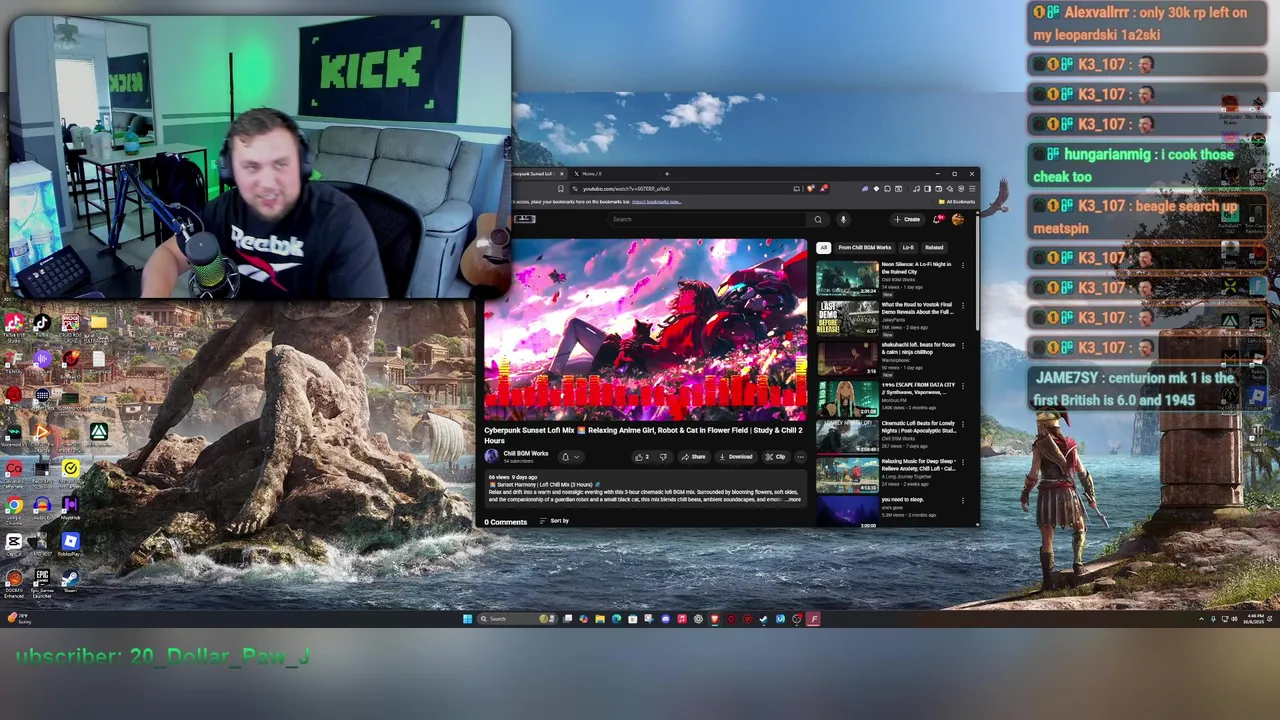Click the browser address bar URL

pyautogui.click(x=626, y=189)
